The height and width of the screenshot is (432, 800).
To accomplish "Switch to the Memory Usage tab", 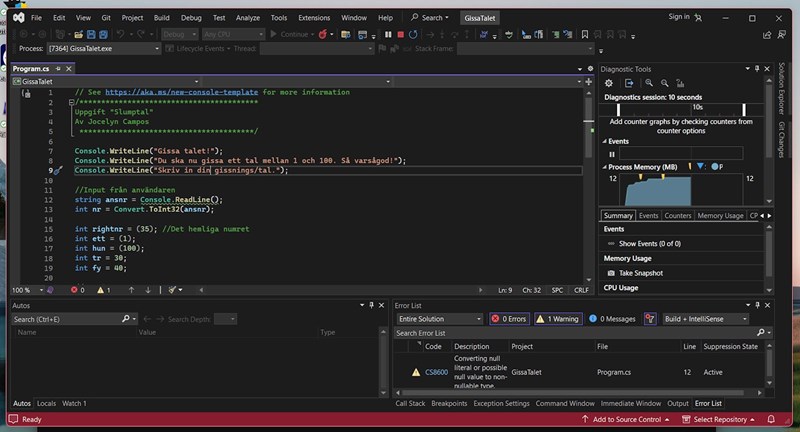I will tap(721, 215).
